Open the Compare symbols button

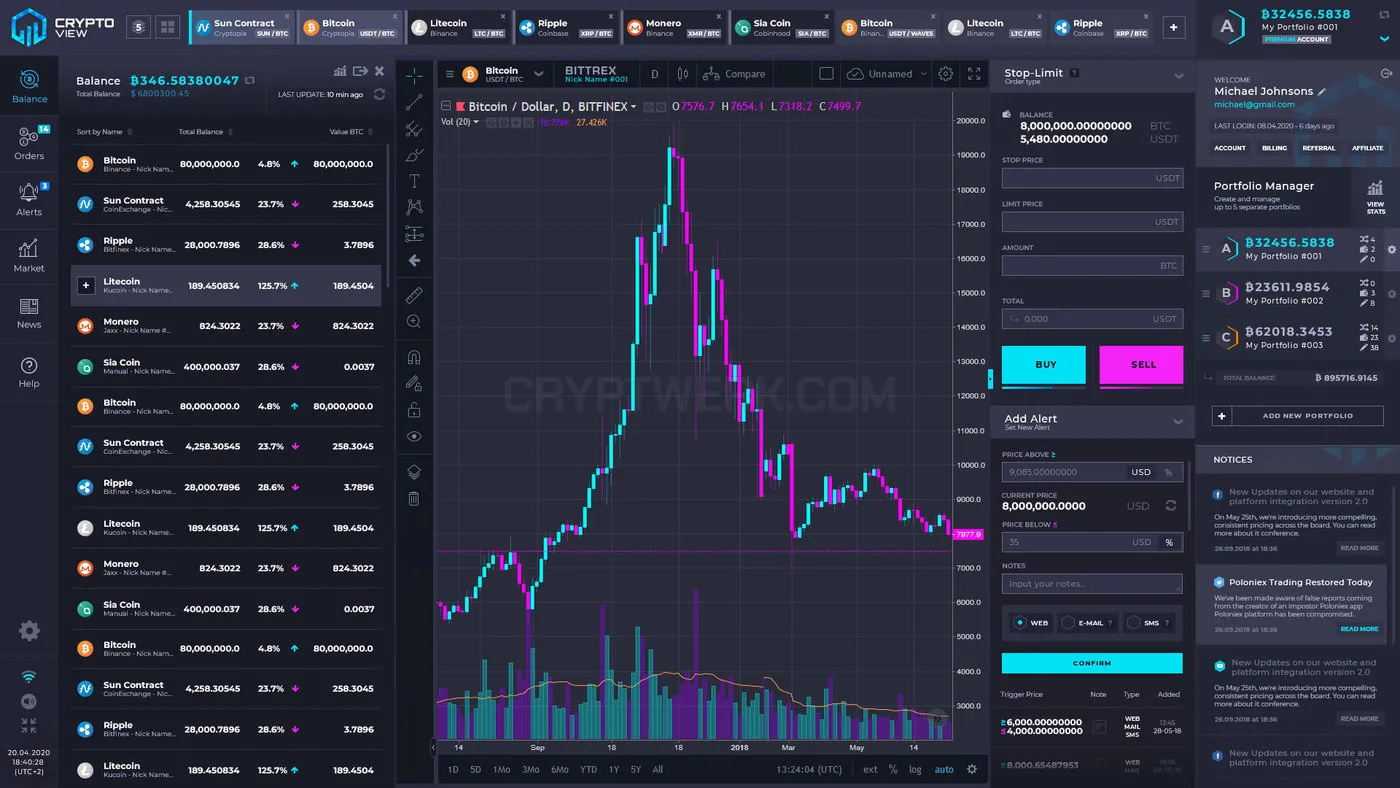point(734,74)
